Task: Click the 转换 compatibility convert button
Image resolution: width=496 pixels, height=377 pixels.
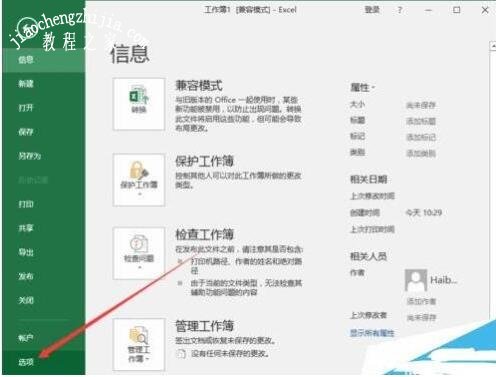Action: point(139,104)
